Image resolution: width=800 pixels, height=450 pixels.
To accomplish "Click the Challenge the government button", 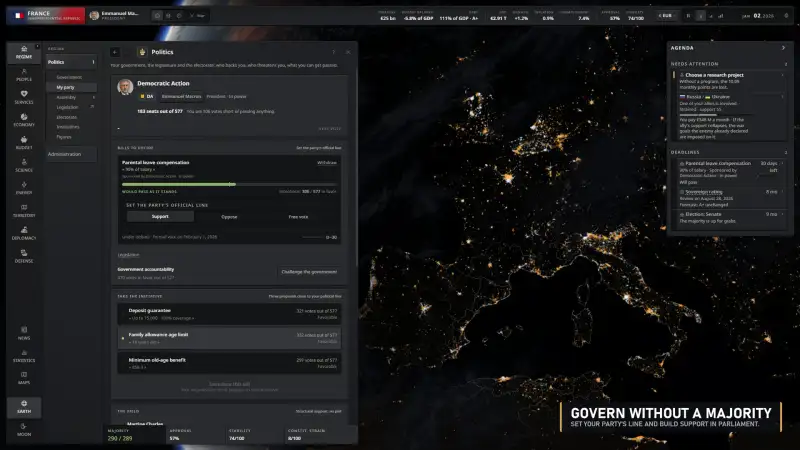I will click(309, 272).
